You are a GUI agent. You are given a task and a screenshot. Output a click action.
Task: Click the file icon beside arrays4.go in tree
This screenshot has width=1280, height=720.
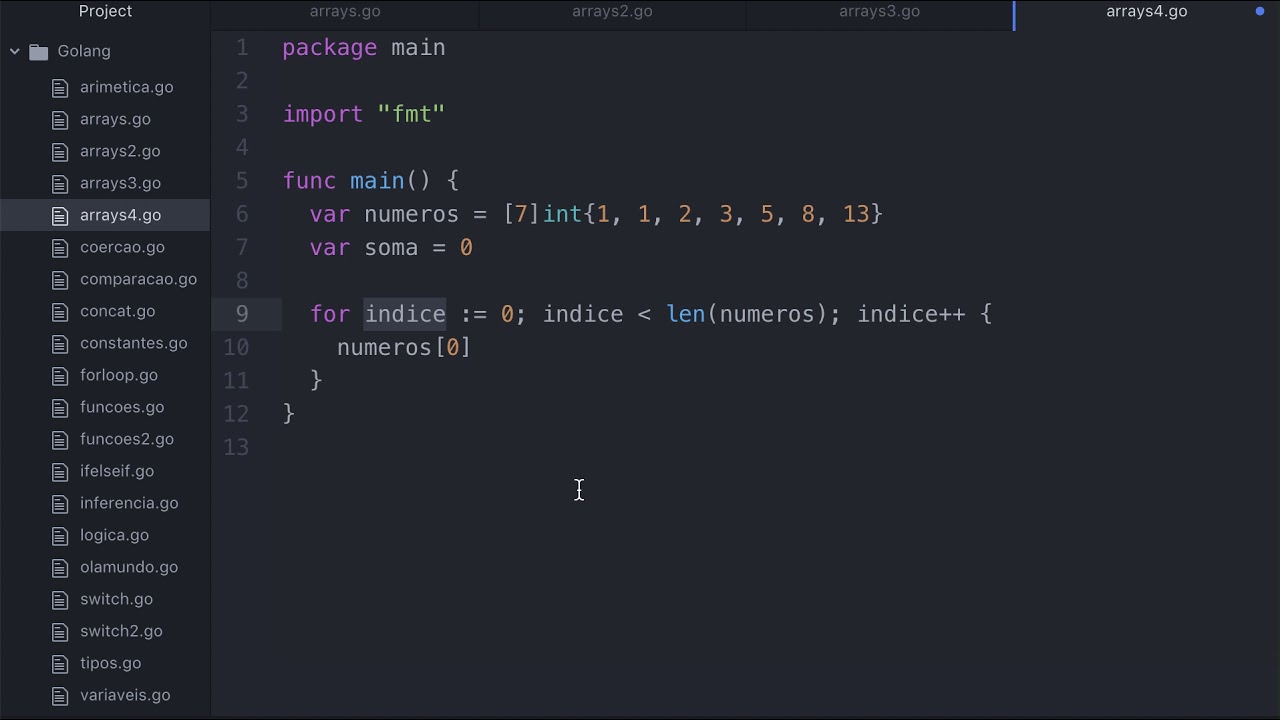click(60, 215)
